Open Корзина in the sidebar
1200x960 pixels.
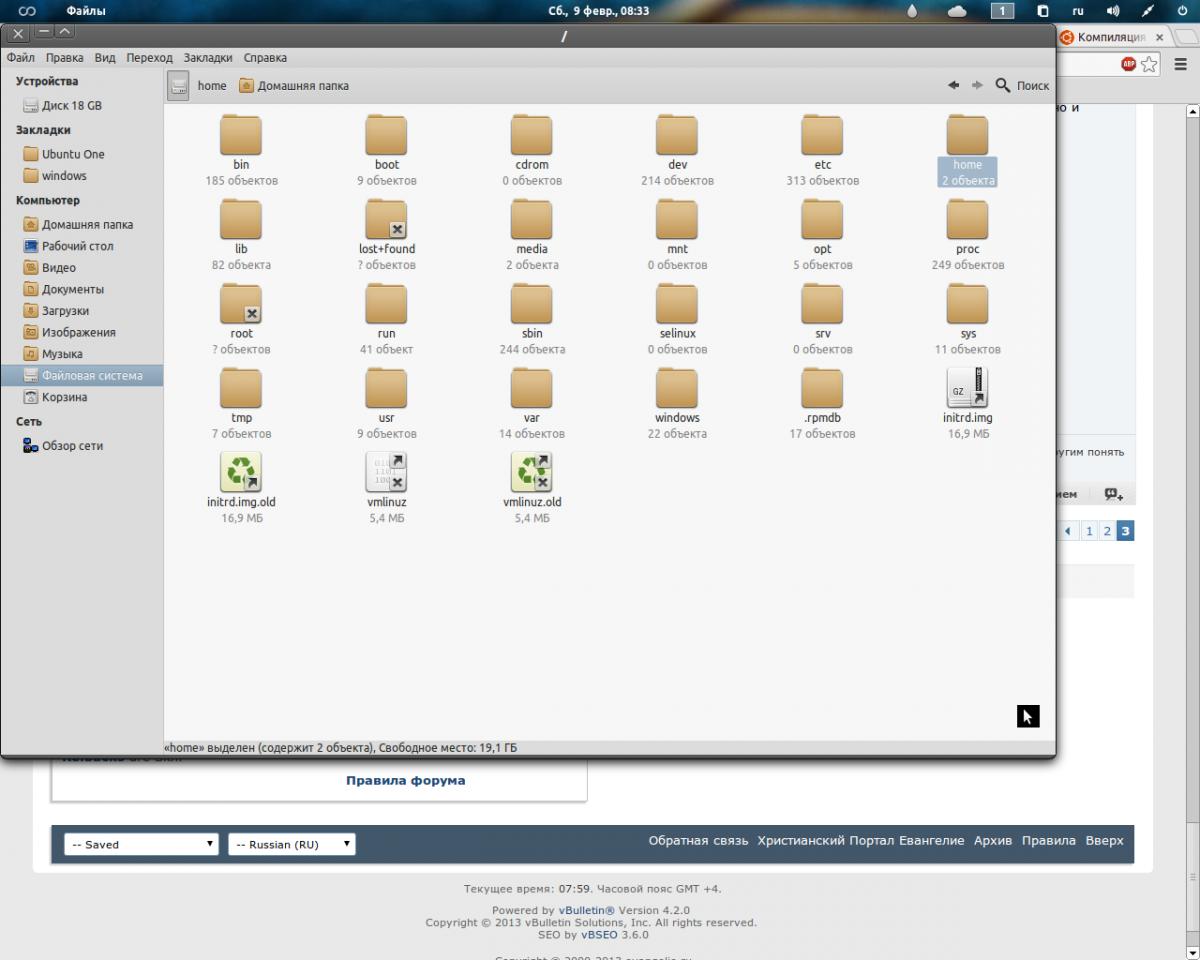pos(64,397)
